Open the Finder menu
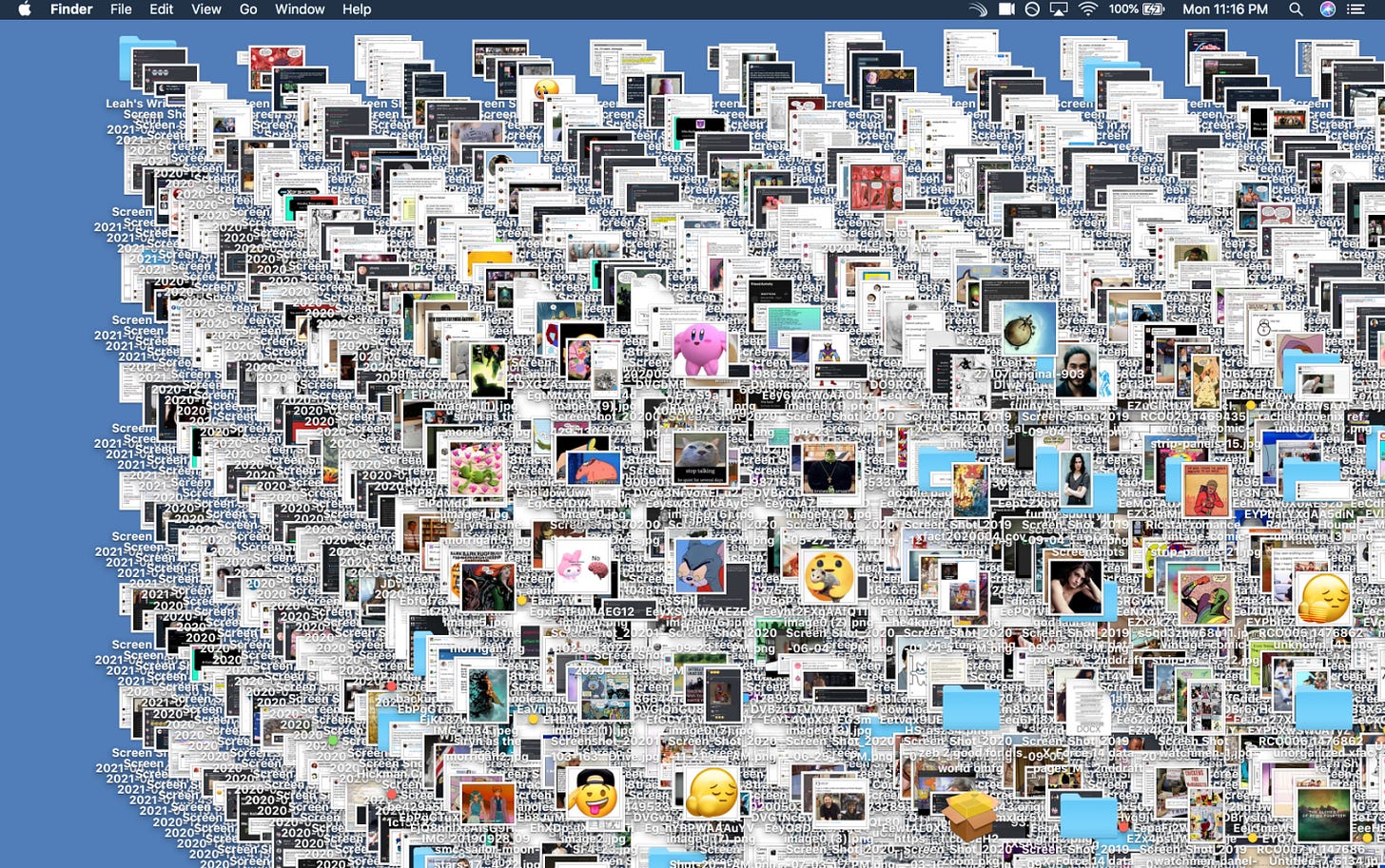This screenshot has width=1385, height=868. [x=71, y=10]
